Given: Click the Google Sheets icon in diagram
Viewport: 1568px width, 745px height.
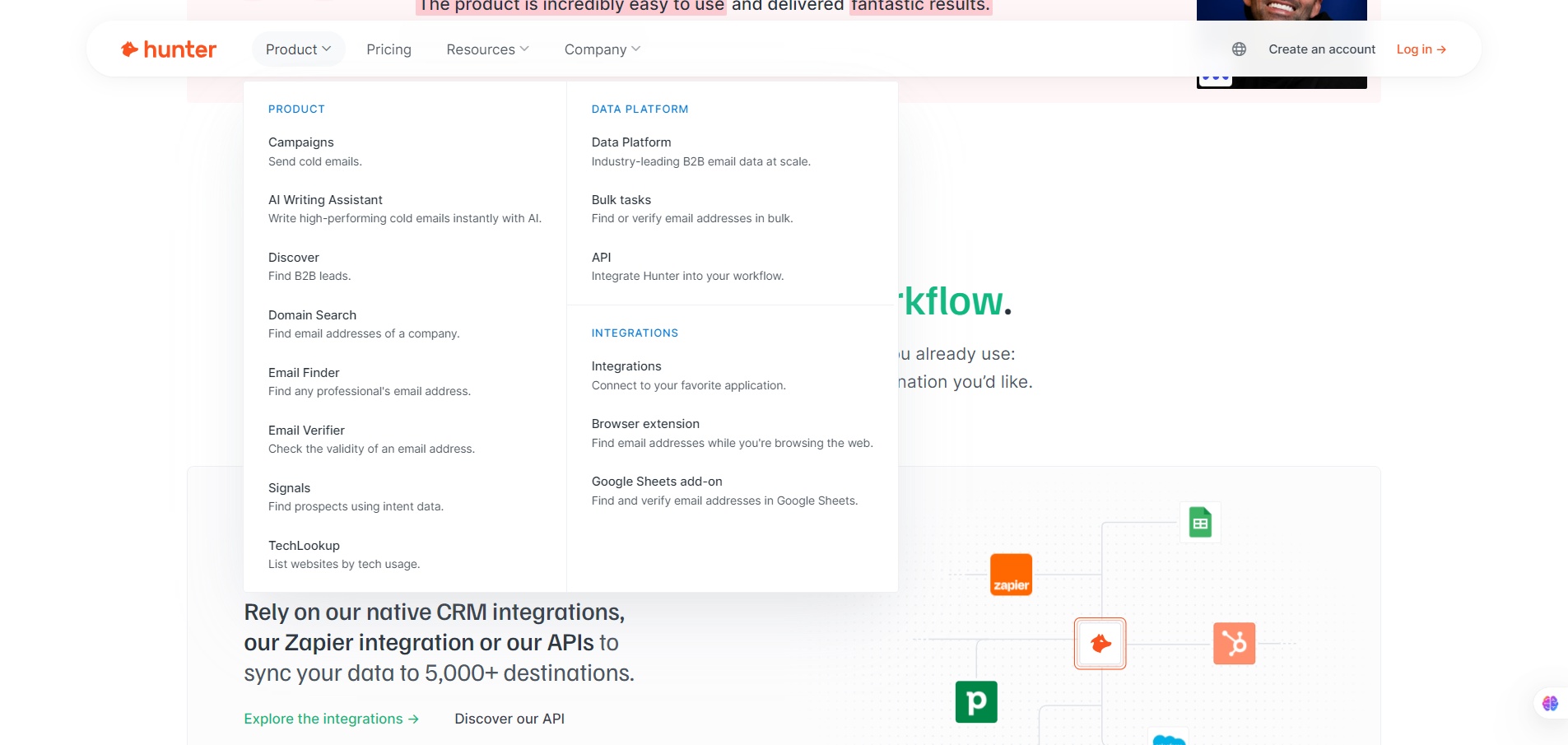Looking at the screenshot, I should [1200, 523].
